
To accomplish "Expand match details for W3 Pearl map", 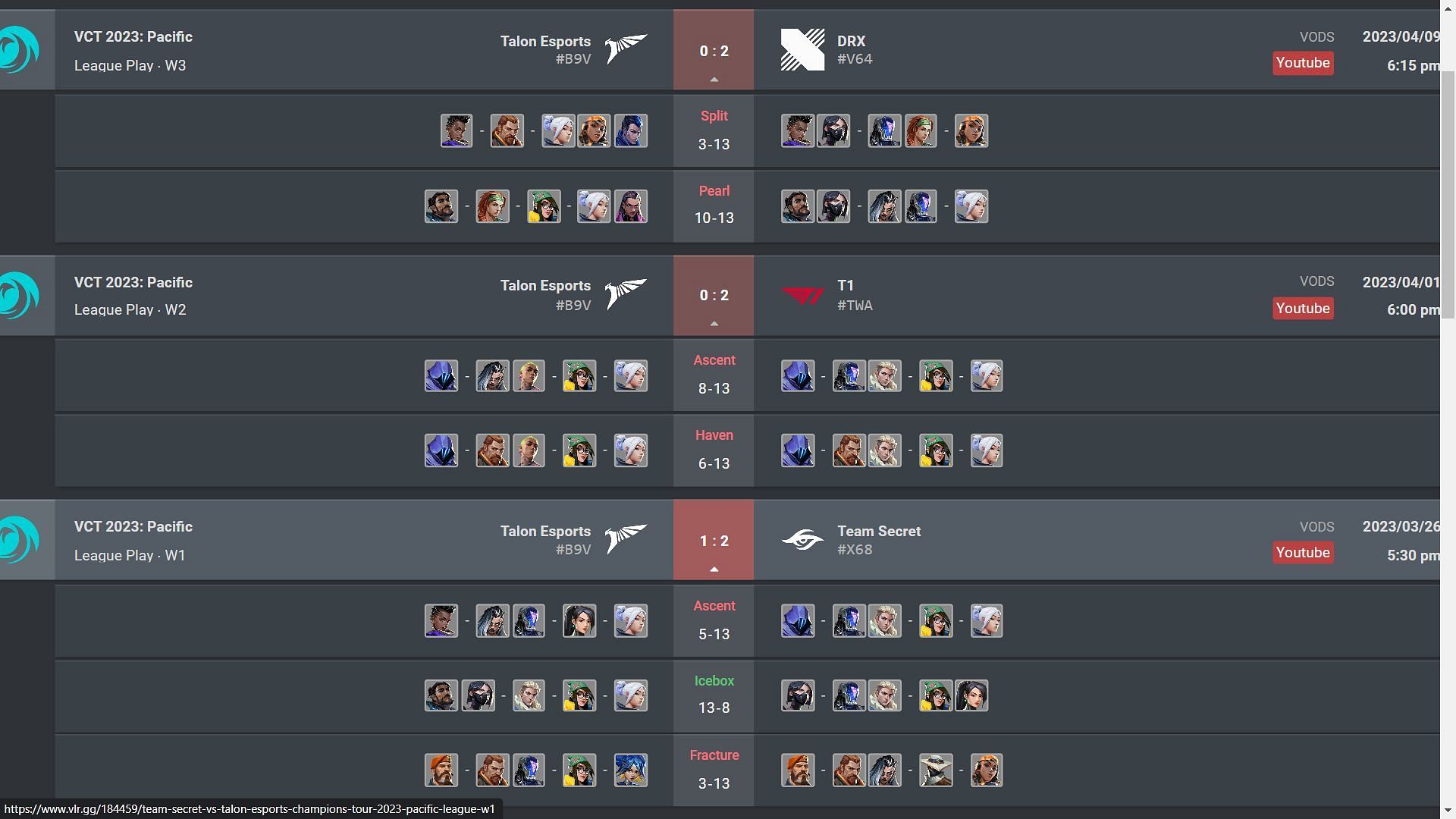I will 714,205.
